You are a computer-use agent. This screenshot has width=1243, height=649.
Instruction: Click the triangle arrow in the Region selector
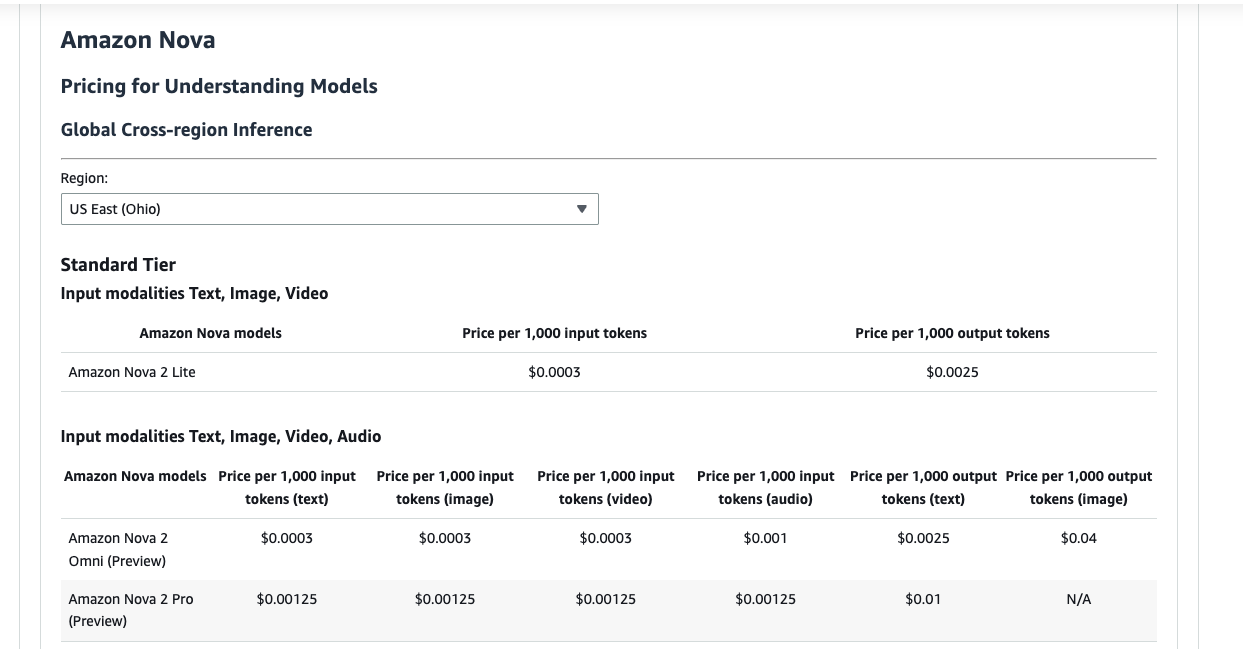pos(582,209)
